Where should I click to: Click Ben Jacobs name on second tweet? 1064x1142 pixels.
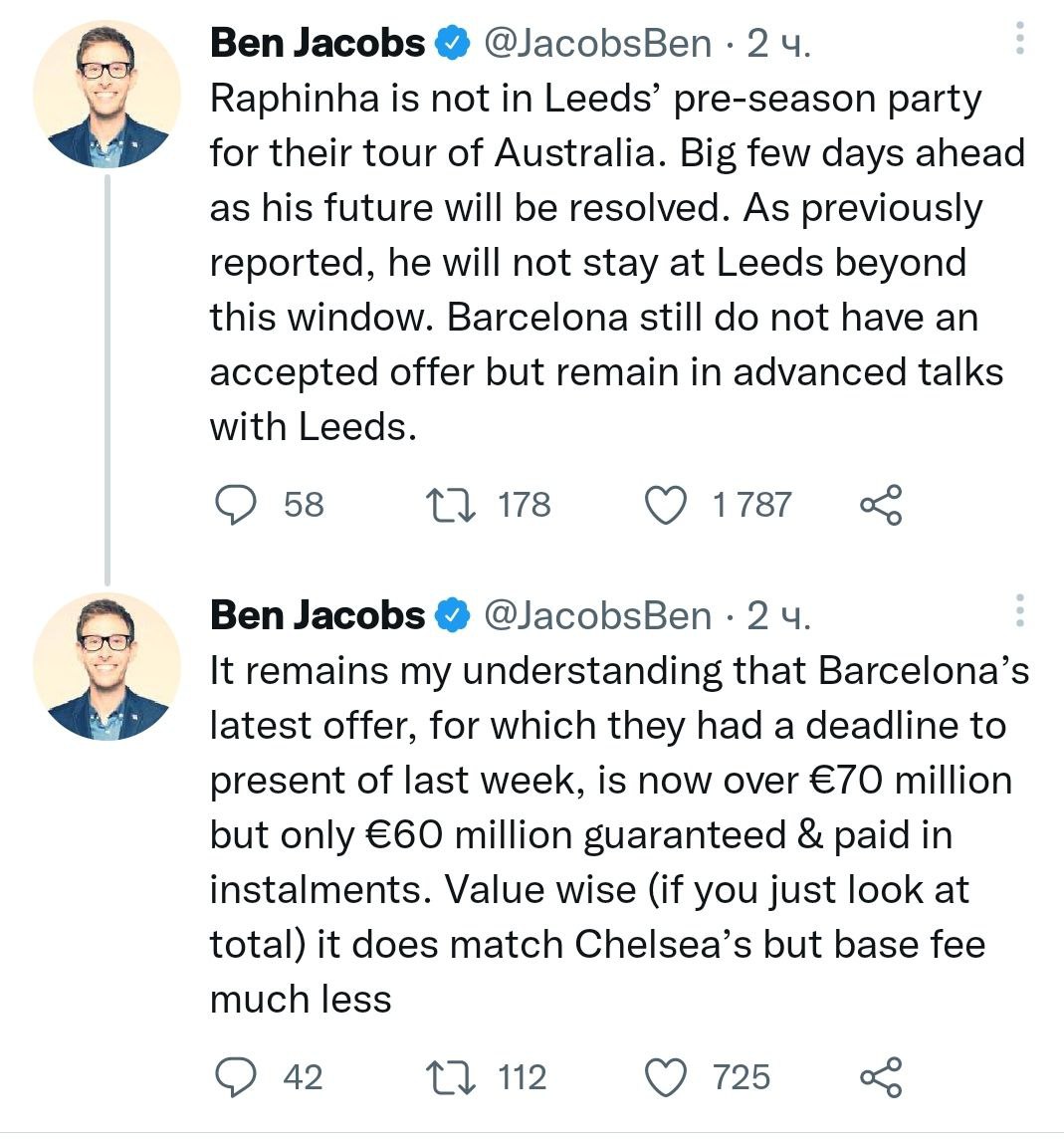pyautogui.click(x=318, y=615)
